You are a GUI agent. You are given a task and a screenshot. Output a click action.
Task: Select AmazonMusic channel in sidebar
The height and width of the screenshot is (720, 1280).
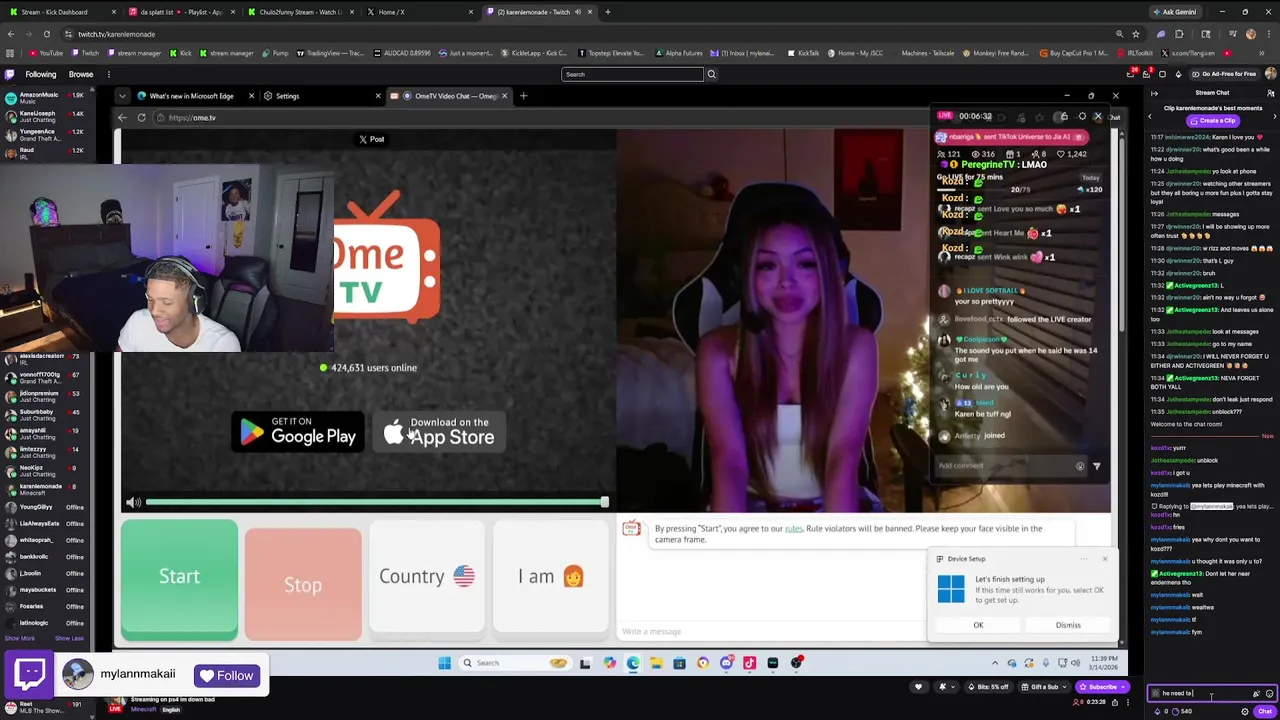pos(45,98)
